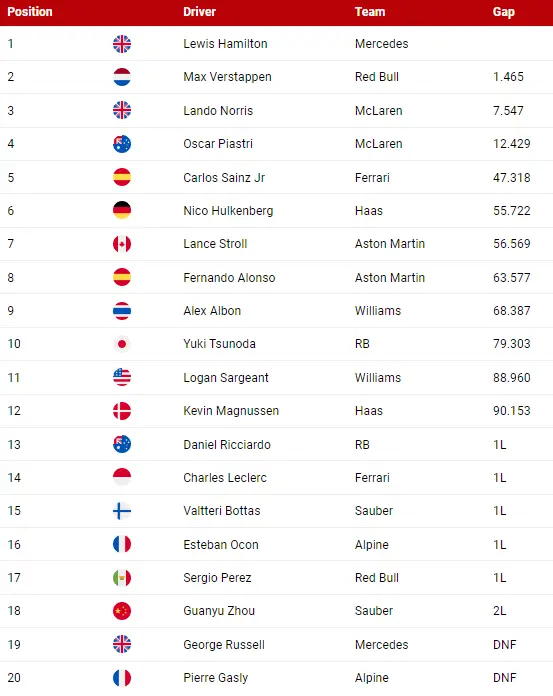This screenshot has height=696, width=553.
Task: Click the Pierre Gasly row name
Action: pyautogui.click(x=216, y=678)
